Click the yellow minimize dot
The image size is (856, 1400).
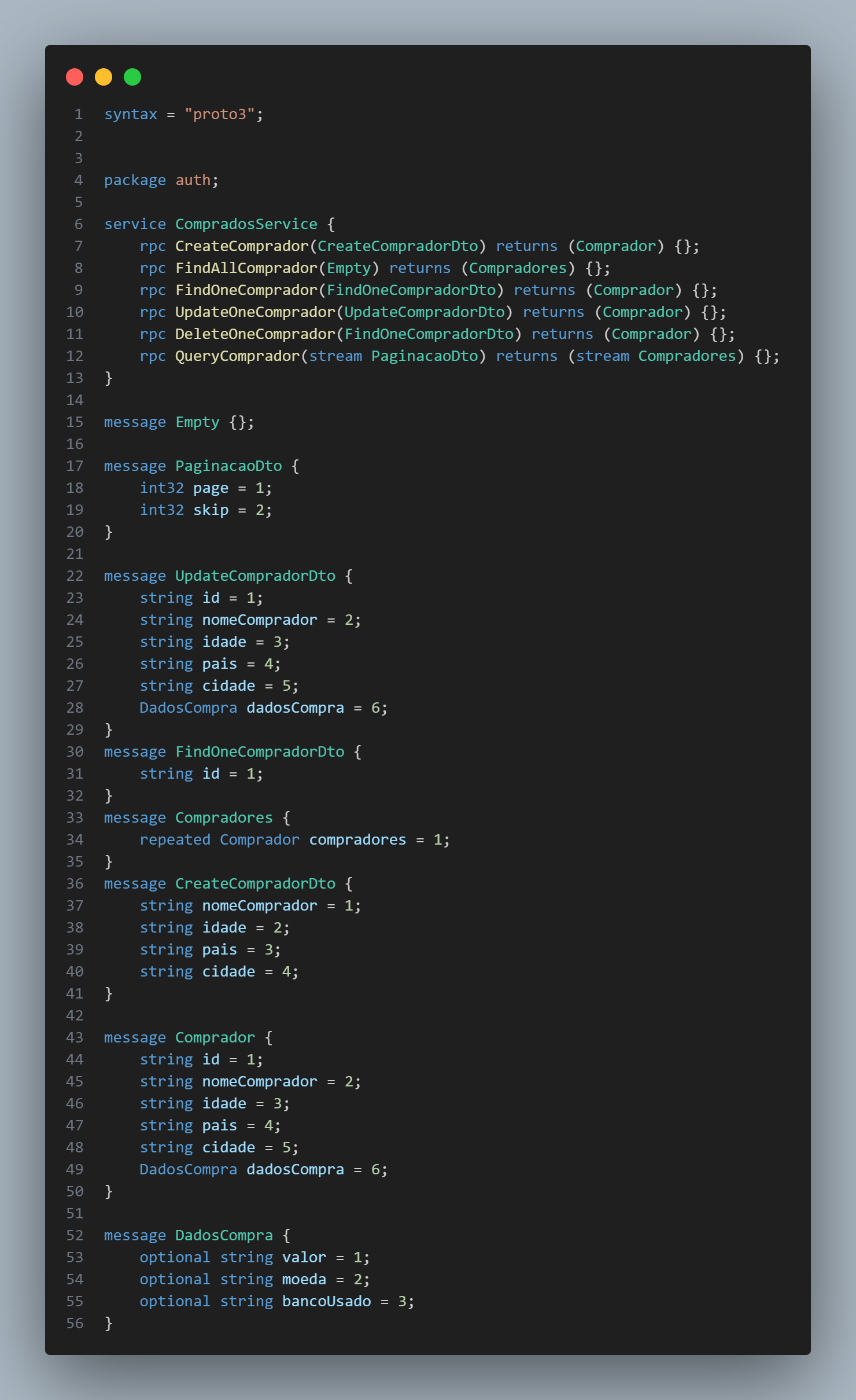click(104, 77)
